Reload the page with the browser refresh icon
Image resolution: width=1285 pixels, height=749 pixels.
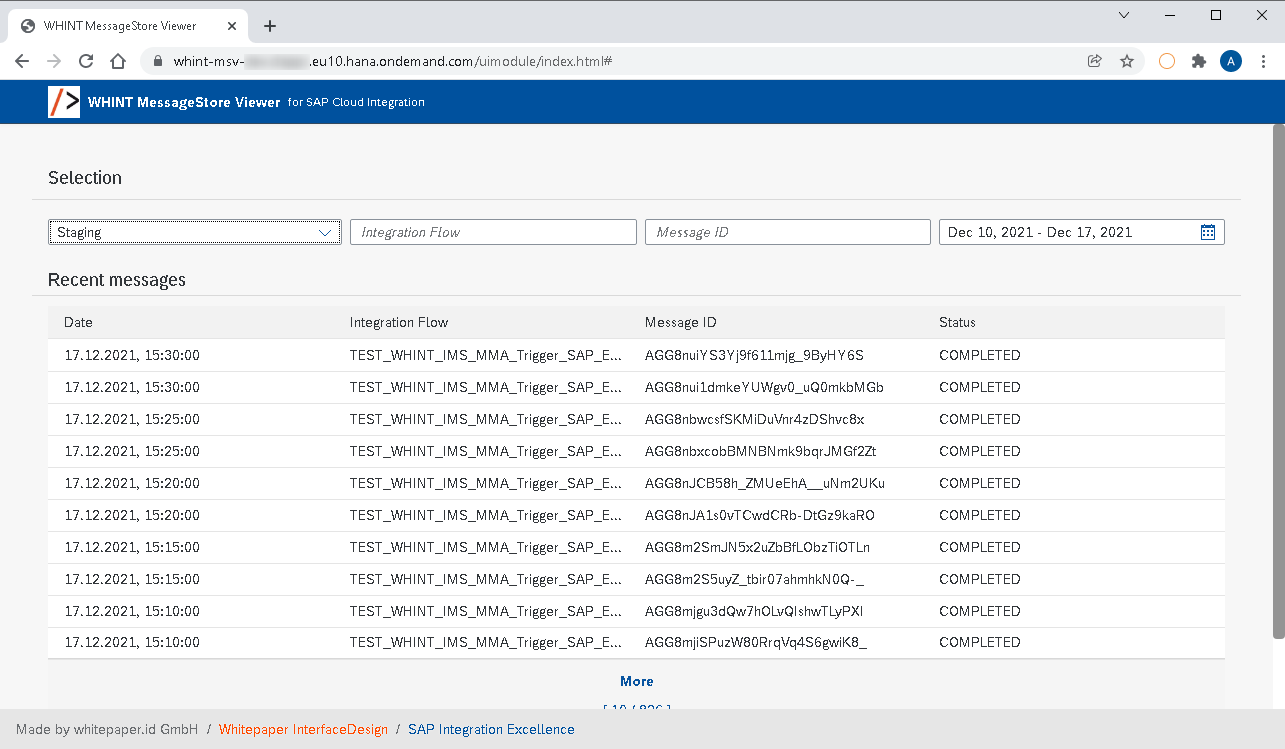(86, 61)
